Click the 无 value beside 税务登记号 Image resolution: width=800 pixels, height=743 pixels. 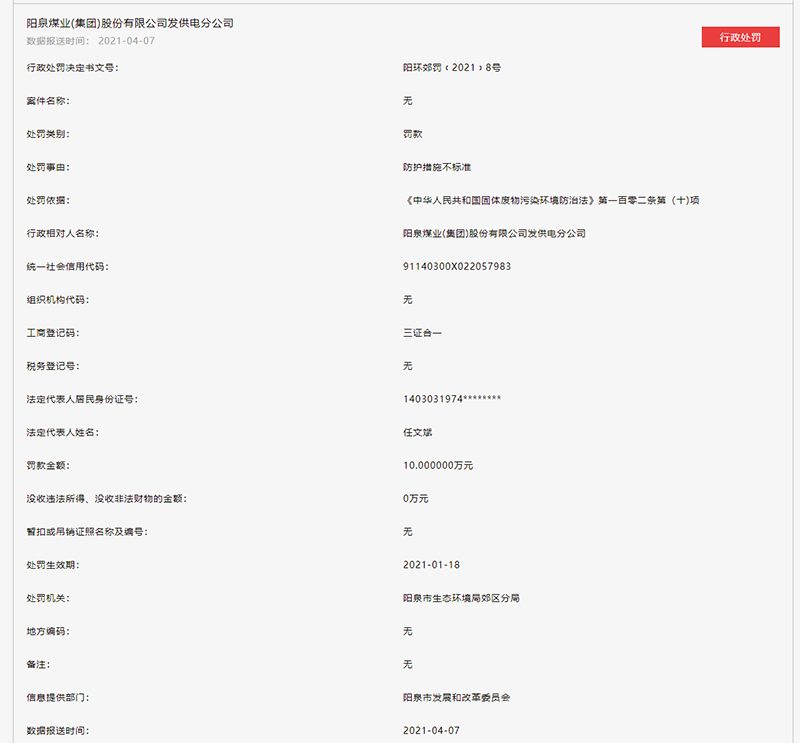tap(408, 366)
